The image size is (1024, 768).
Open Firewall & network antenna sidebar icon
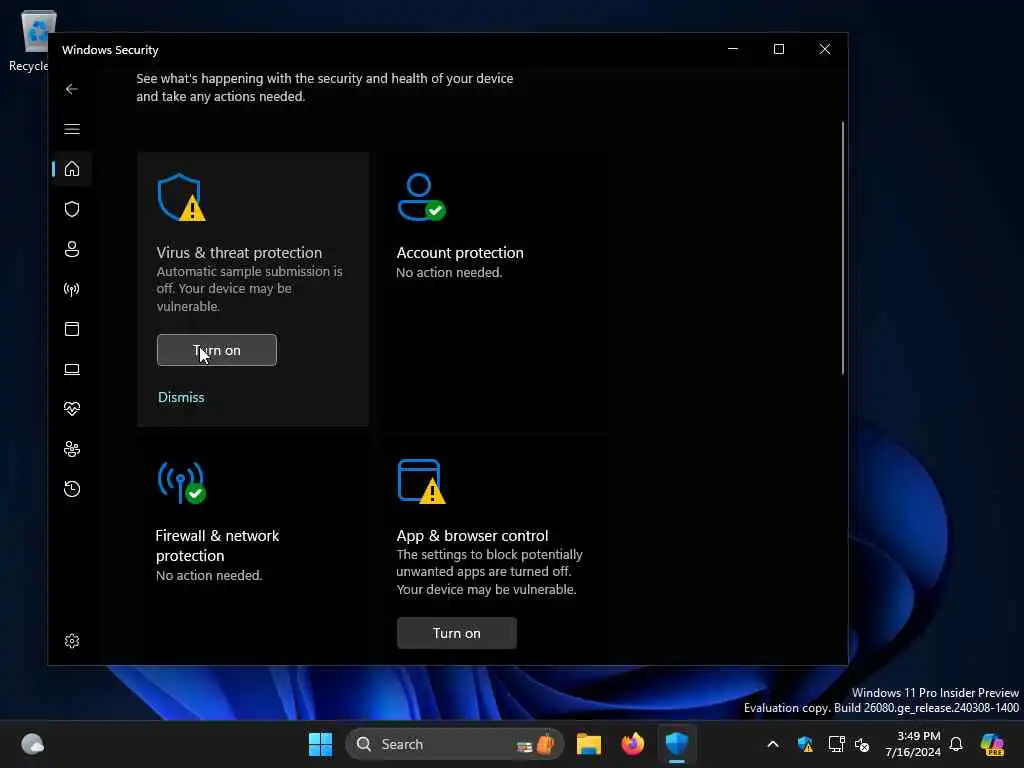click(72, 289)
